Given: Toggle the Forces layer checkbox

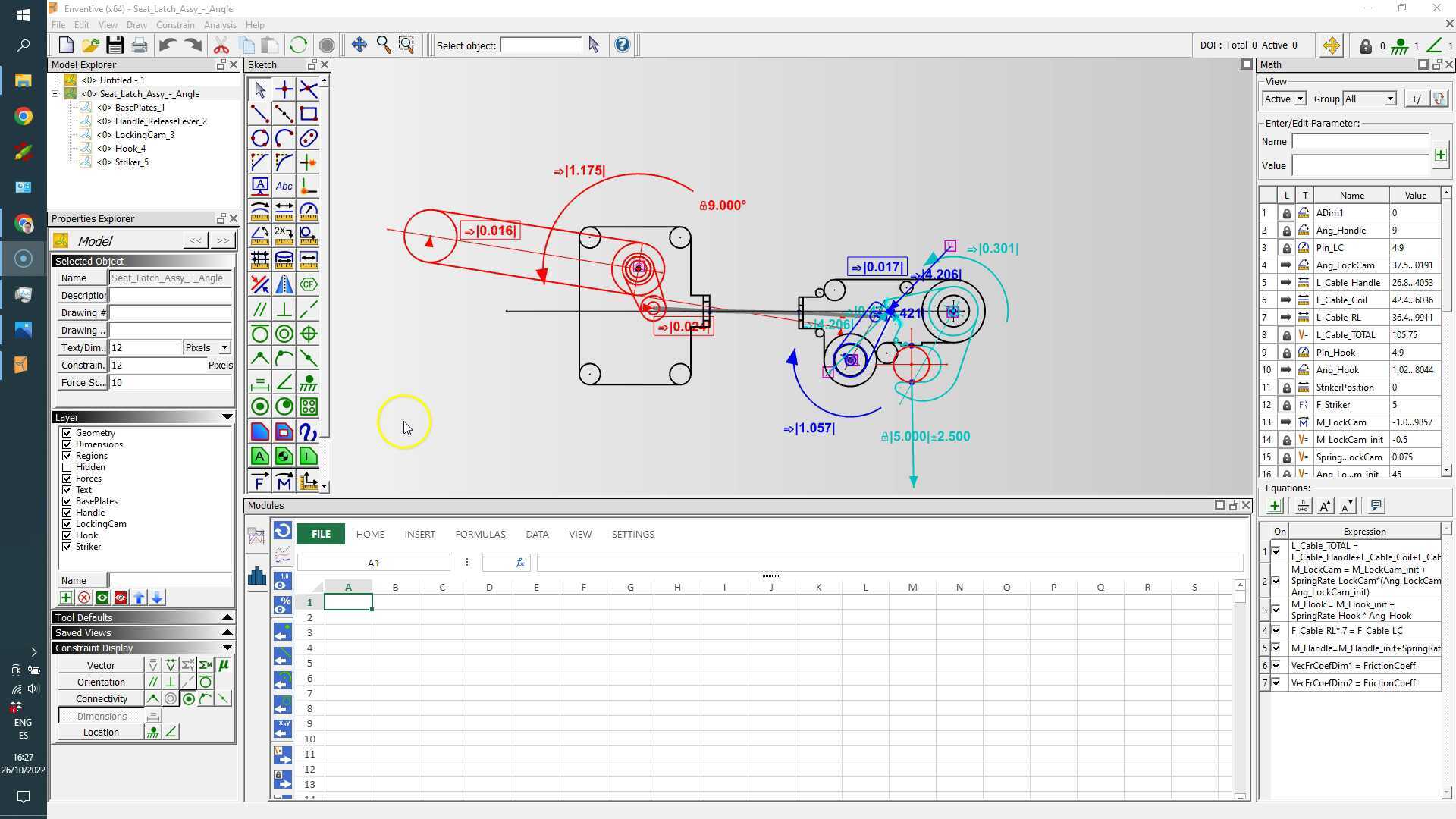Looking at the screenshot, I should pos(67,479).
